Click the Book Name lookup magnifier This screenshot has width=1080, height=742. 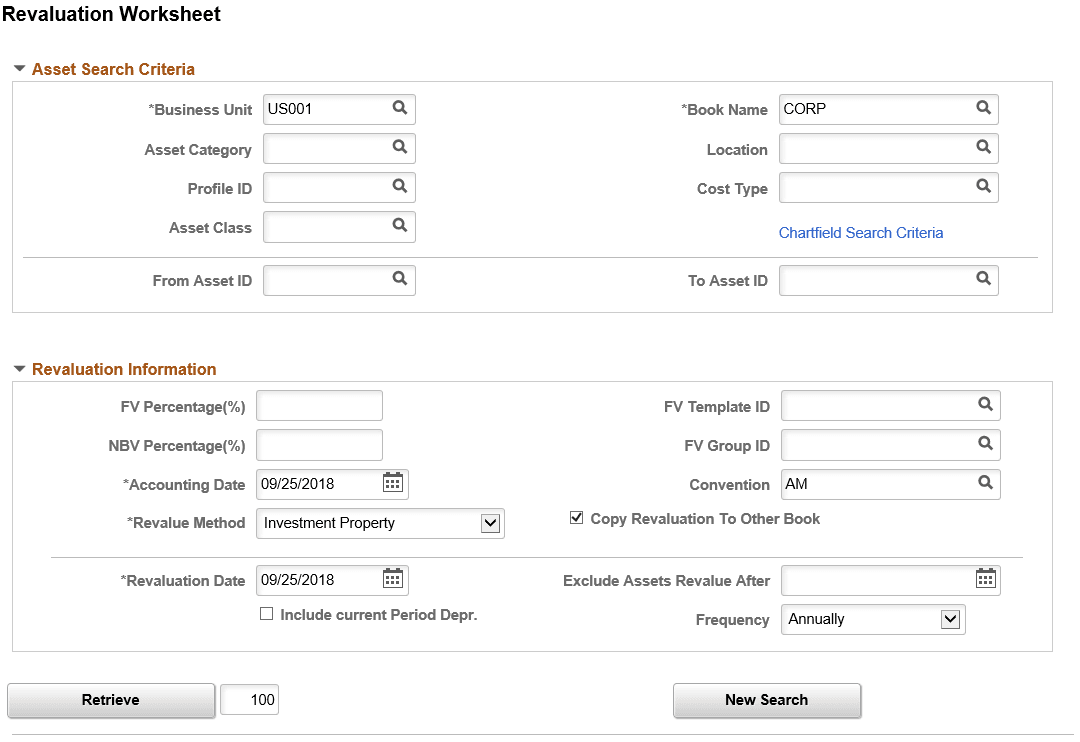[983, 108]
